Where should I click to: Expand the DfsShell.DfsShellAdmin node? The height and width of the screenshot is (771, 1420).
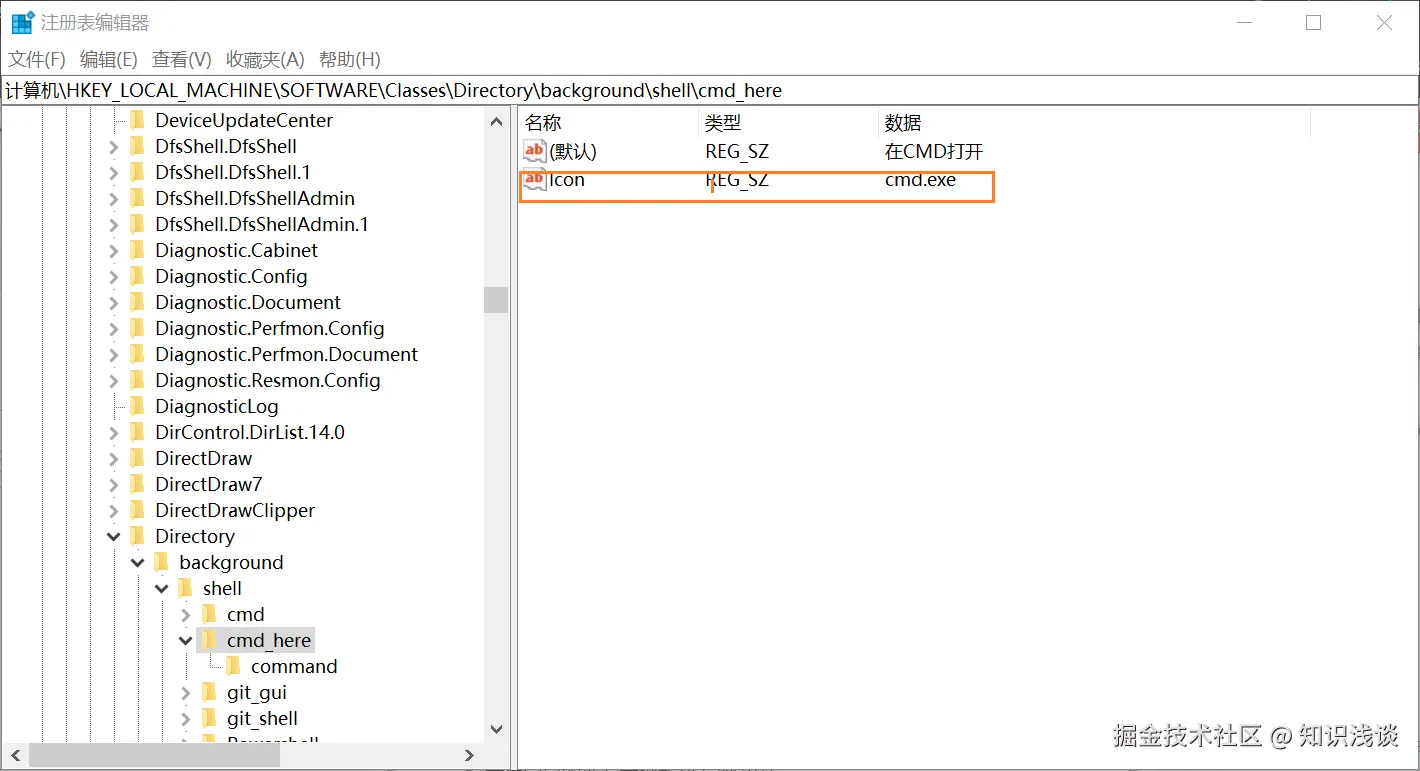(113, 199)
